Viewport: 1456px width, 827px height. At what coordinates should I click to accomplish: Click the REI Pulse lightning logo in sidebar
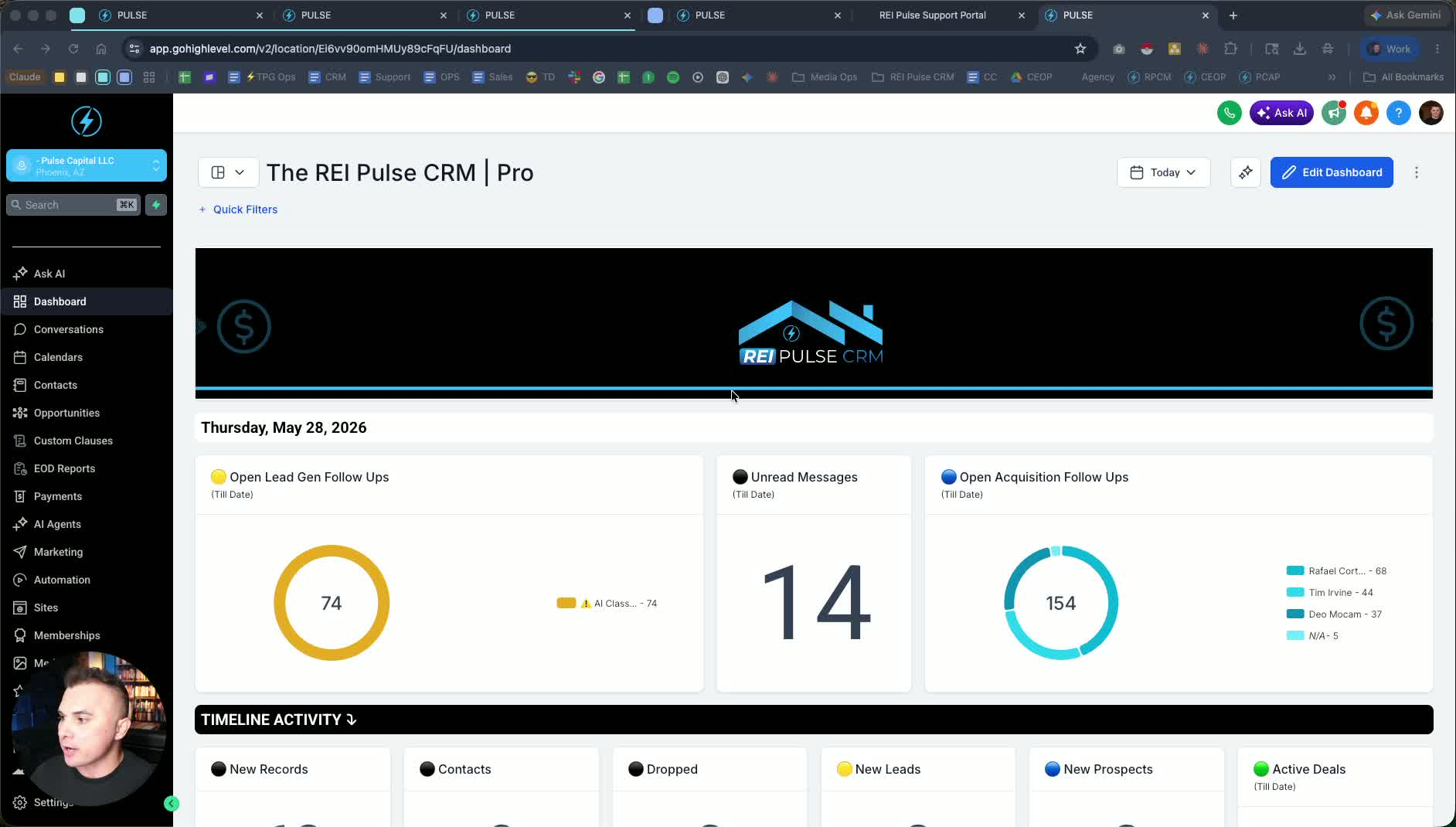point(87,121)
